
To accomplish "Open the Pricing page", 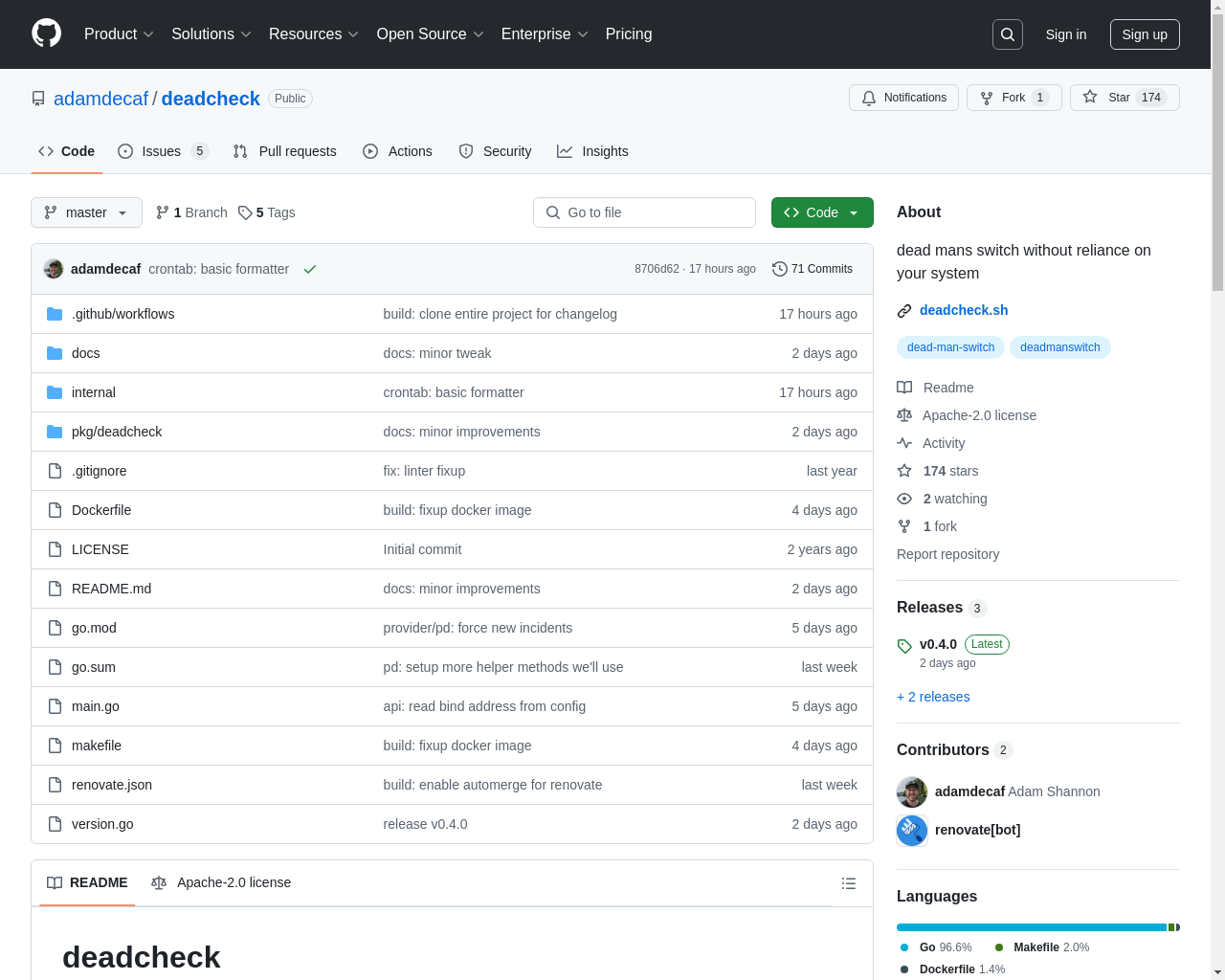I will (x=629, y=34).
